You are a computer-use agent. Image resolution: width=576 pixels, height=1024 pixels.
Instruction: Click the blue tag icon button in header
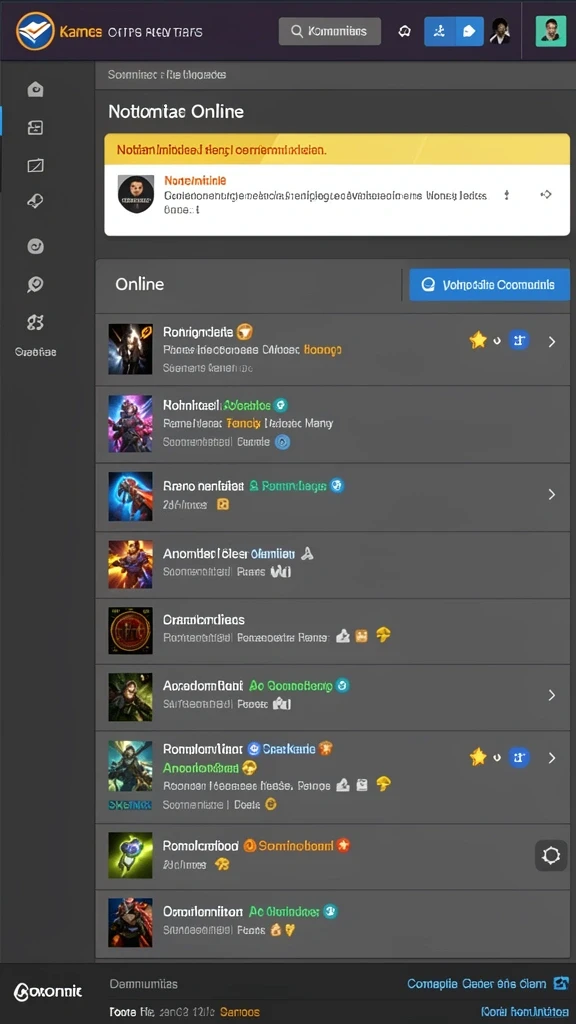[x=469, y=31]
